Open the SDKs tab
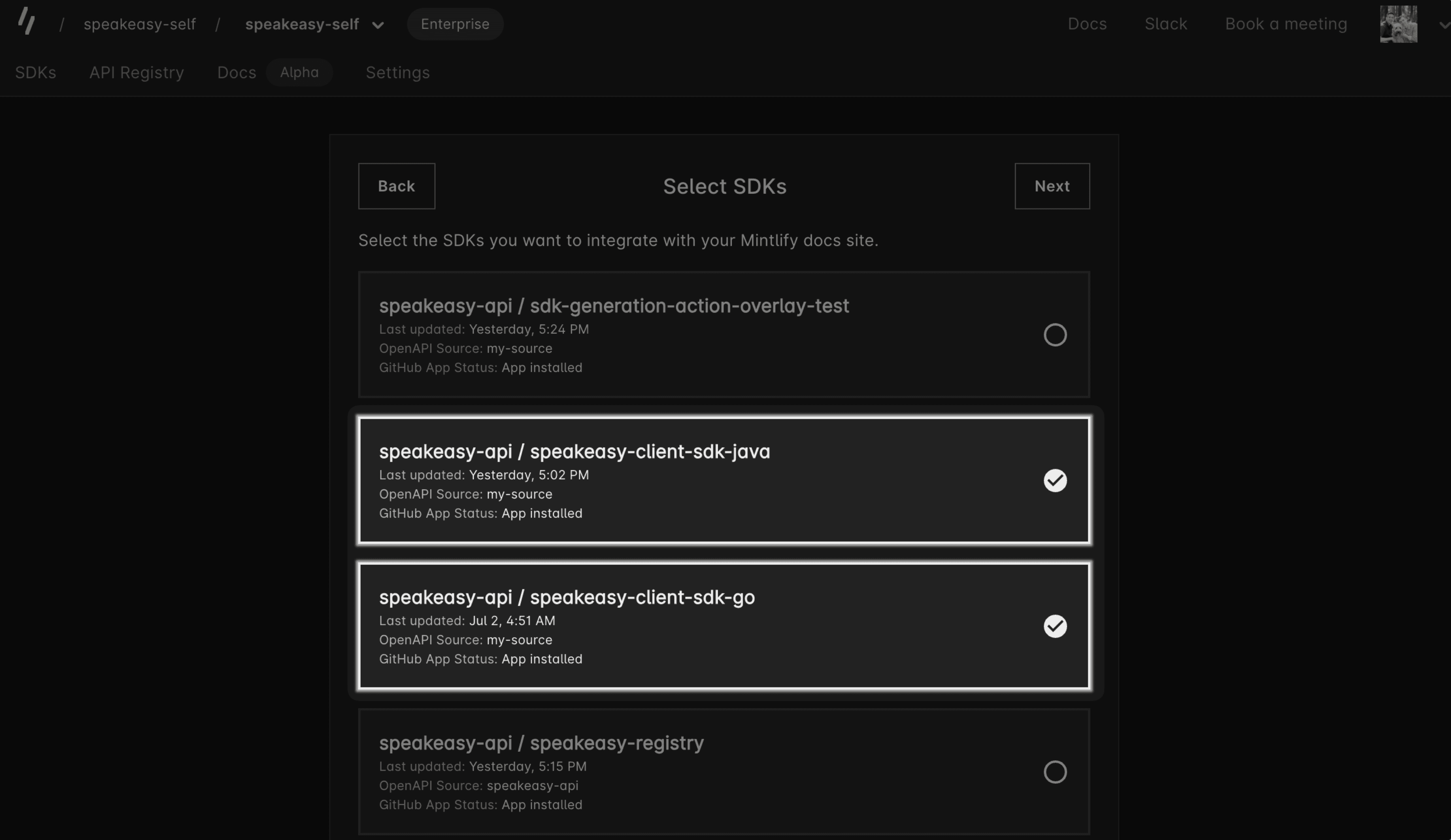The image size is (1451, 840). pos(35,71)
